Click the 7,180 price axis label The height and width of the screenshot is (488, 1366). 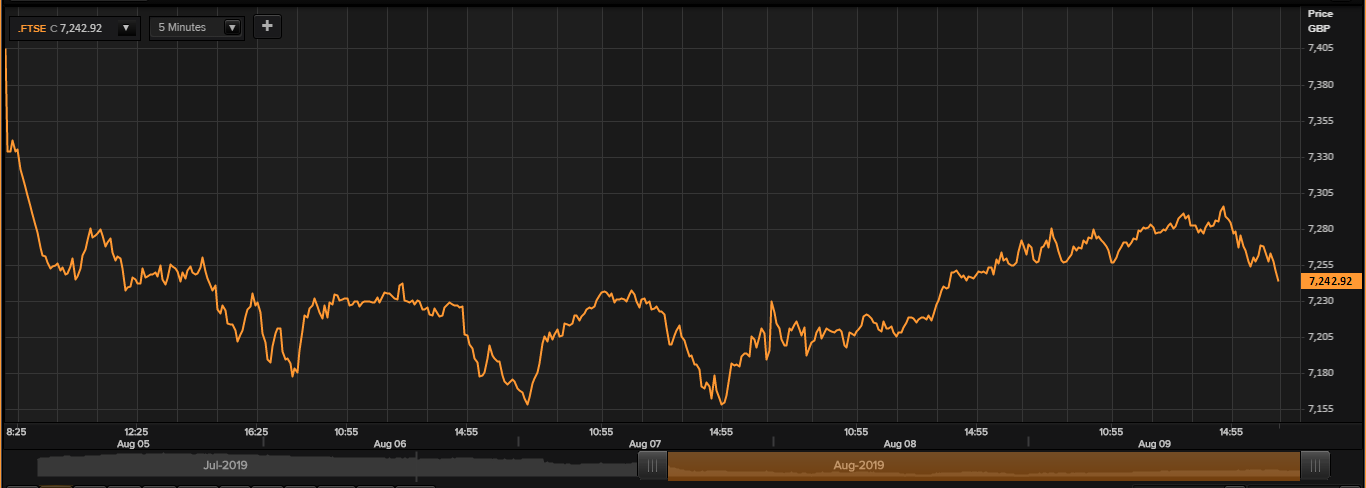[x=1321, y=373]
